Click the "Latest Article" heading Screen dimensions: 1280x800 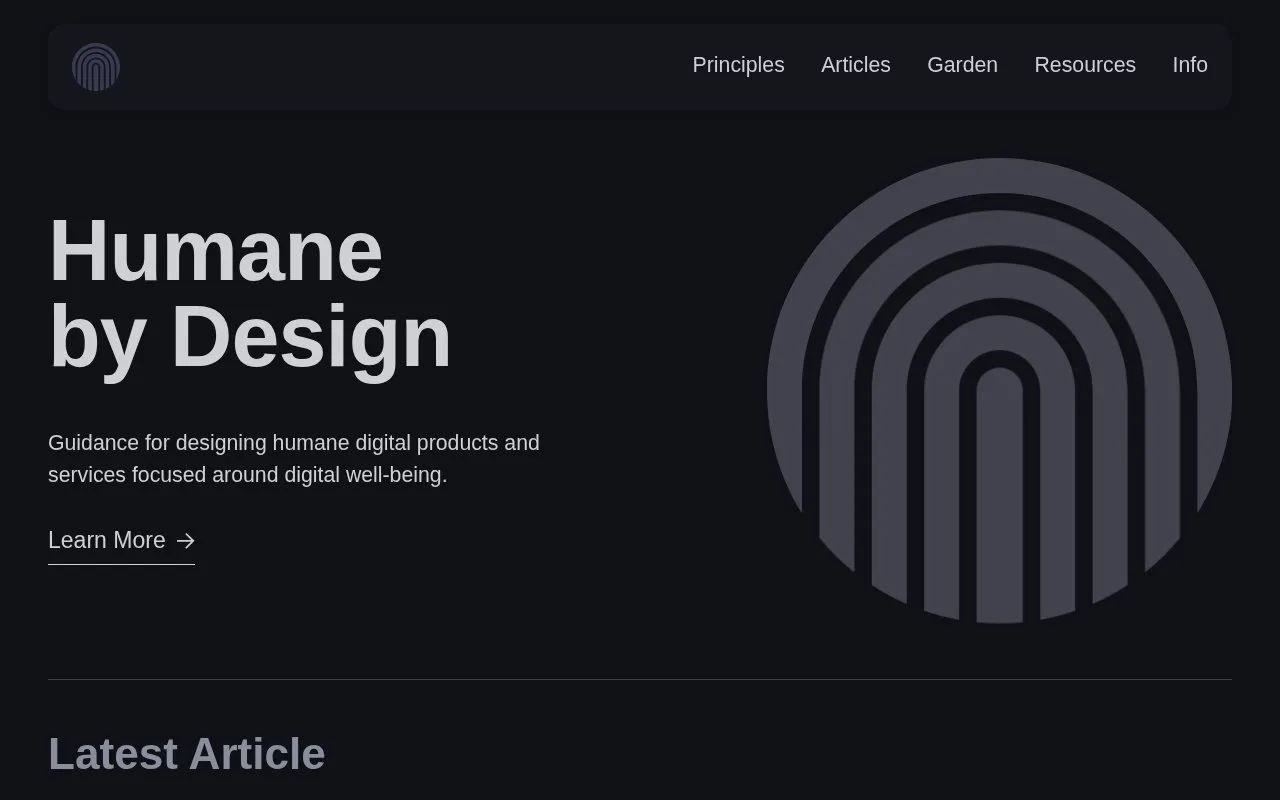click(x=187, y=754)
